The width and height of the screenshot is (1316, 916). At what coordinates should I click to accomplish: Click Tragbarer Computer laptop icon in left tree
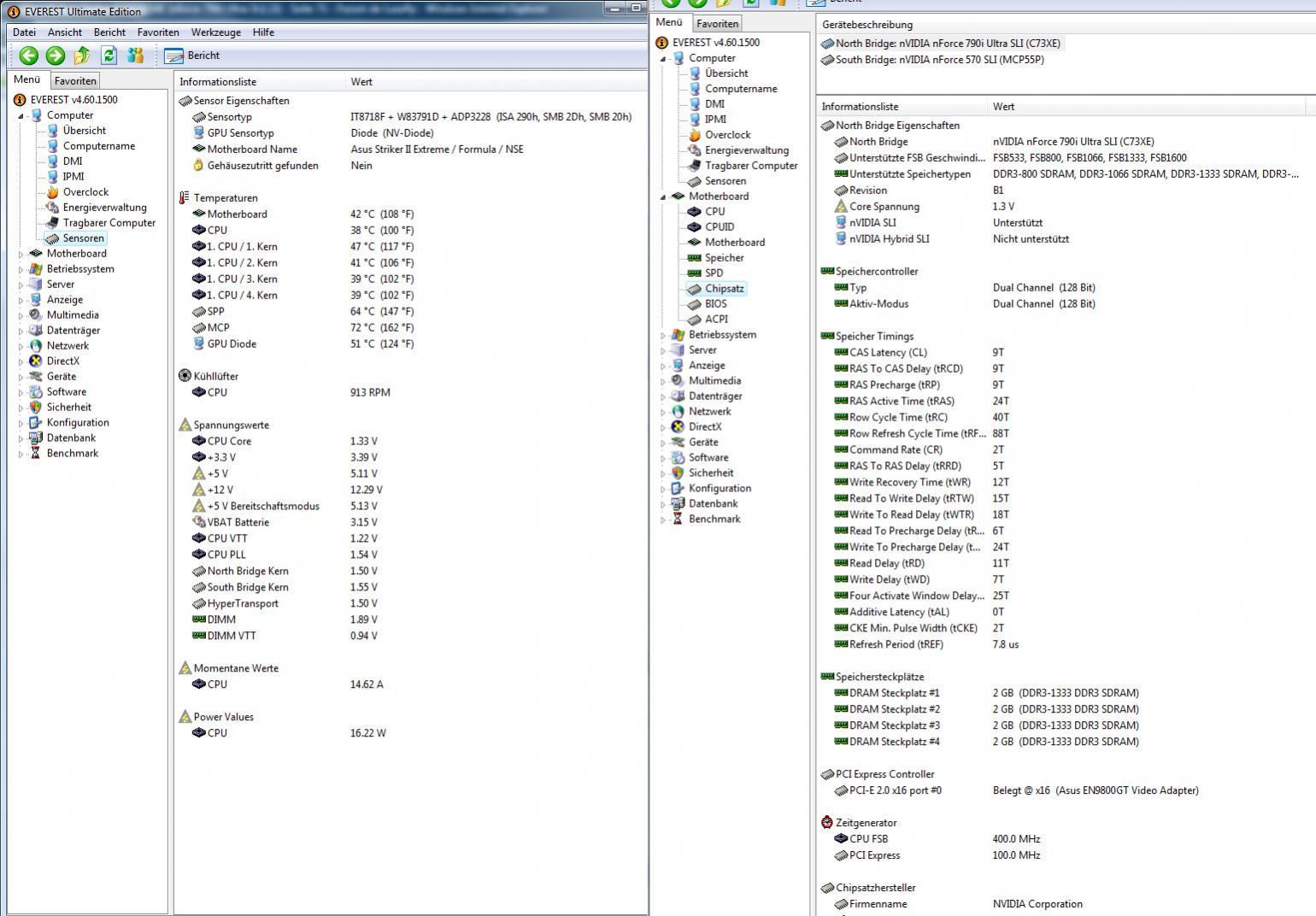pos(52,223)
